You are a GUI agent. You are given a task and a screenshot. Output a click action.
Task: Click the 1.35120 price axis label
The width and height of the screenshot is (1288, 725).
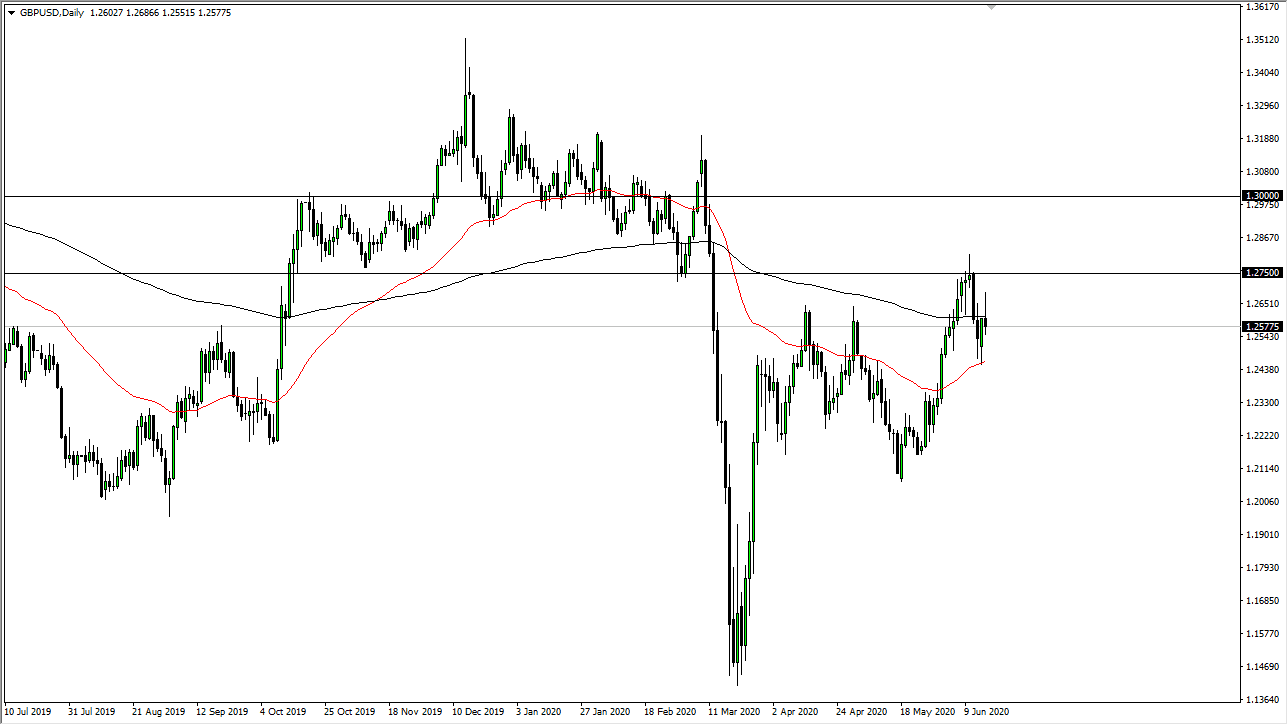(x=1262, y=40)
